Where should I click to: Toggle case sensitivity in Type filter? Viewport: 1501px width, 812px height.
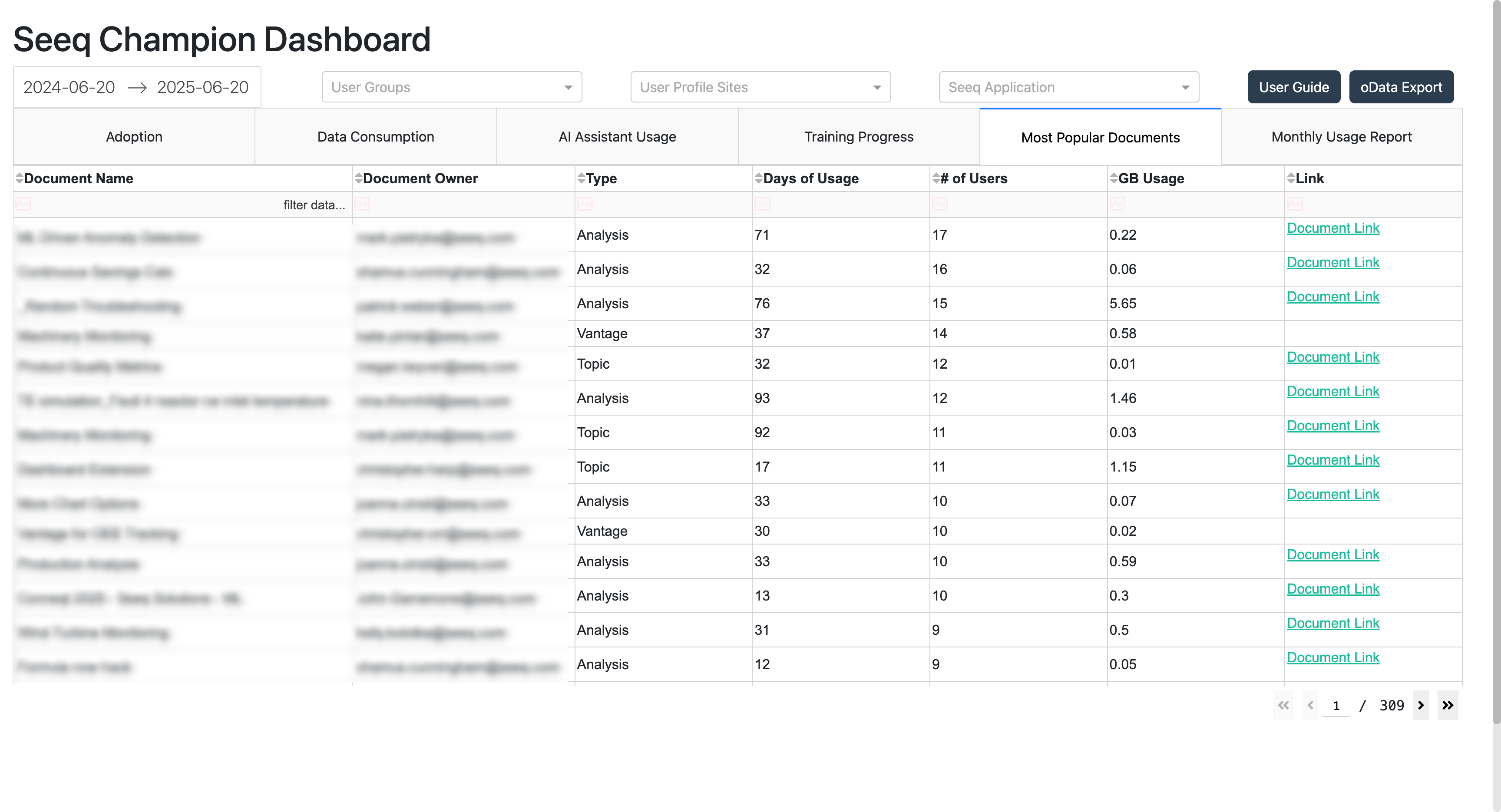pos(585,204)
